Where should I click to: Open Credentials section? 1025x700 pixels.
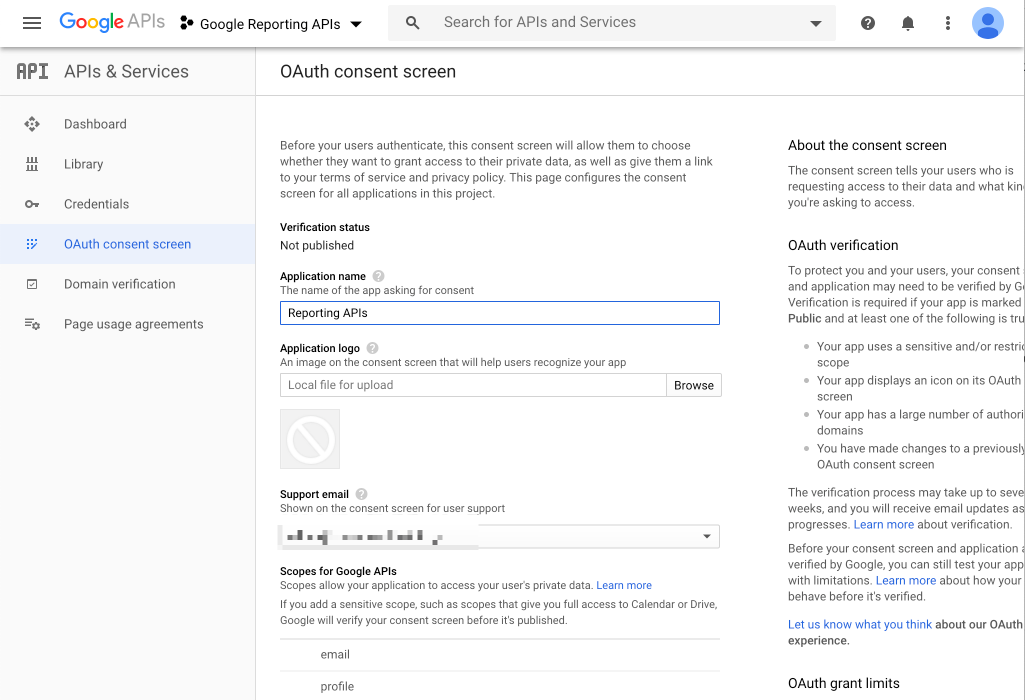coord(96,204)
